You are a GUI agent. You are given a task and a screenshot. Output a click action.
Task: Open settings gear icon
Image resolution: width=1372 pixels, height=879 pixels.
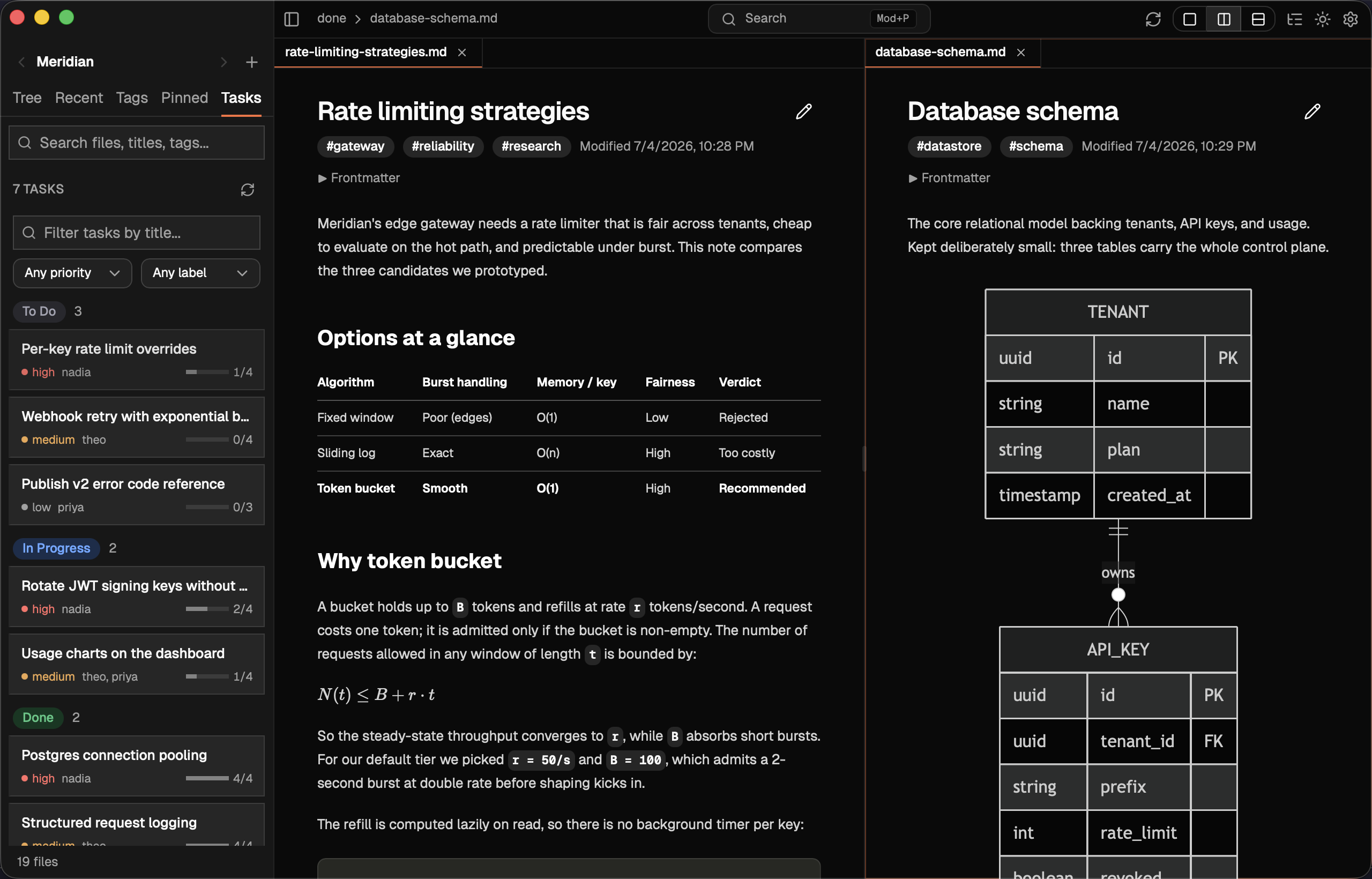1351,19
